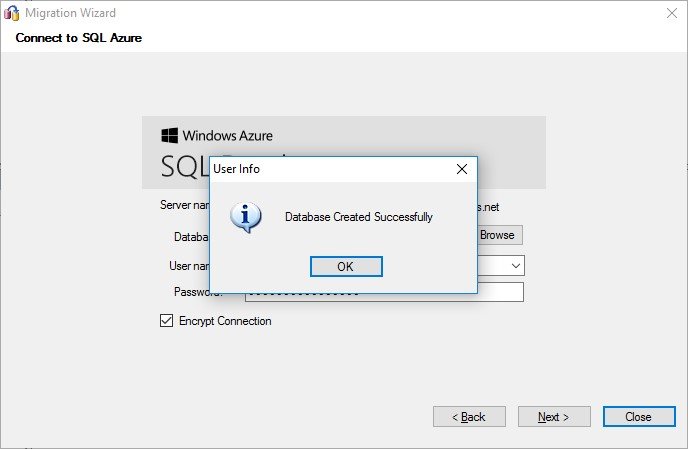Click the "Encrypt Connection" label
Viewport: 688px width, 449px height.
[225, 321]
